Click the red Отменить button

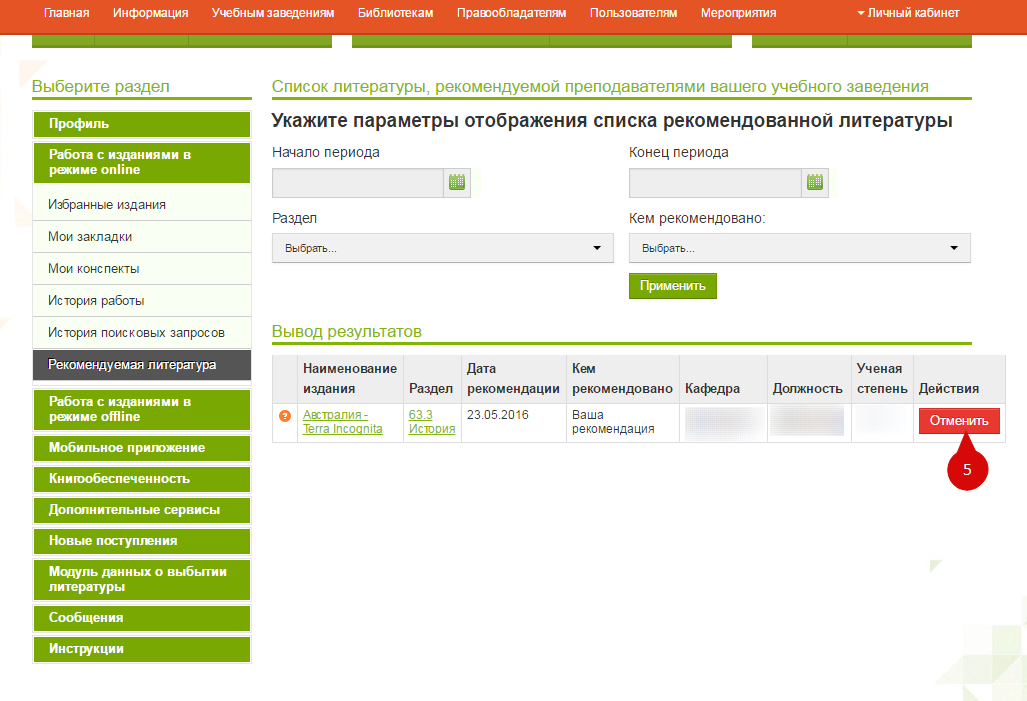[959, 421]
